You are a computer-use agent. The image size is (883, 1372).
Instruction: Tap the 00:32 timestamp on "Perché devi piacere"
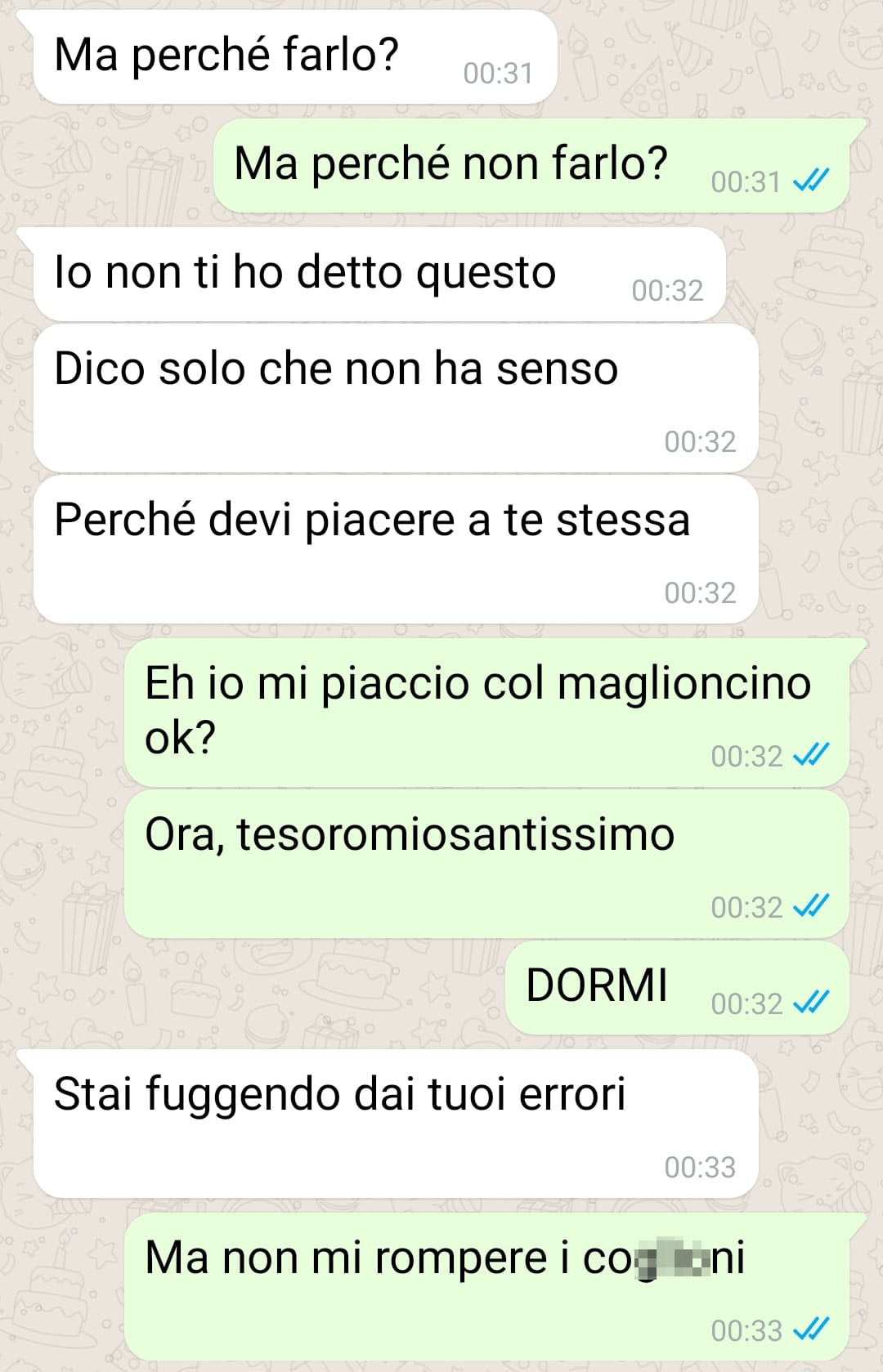coord(700,592)
